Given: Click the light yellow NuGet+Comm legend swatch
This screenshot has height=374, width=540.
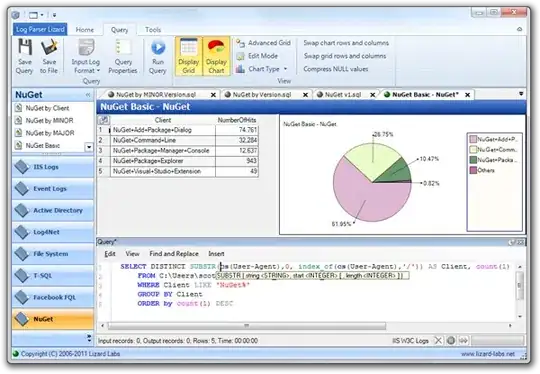Looking at the screenshot, I should coord(473,149).
